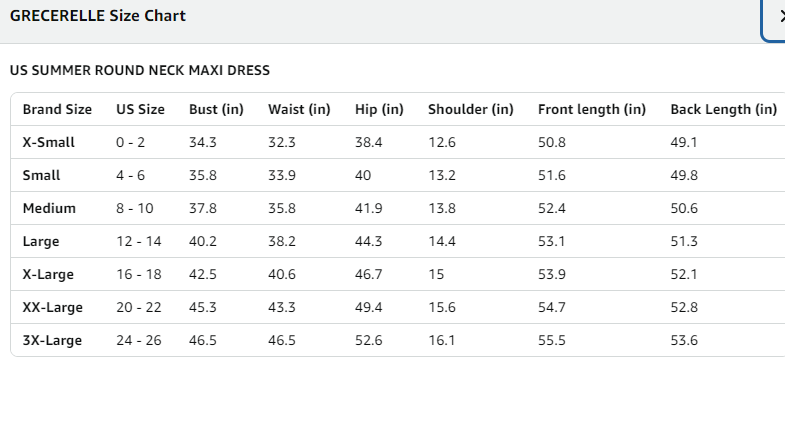Select the Large brand size row label

click(41, 241)
